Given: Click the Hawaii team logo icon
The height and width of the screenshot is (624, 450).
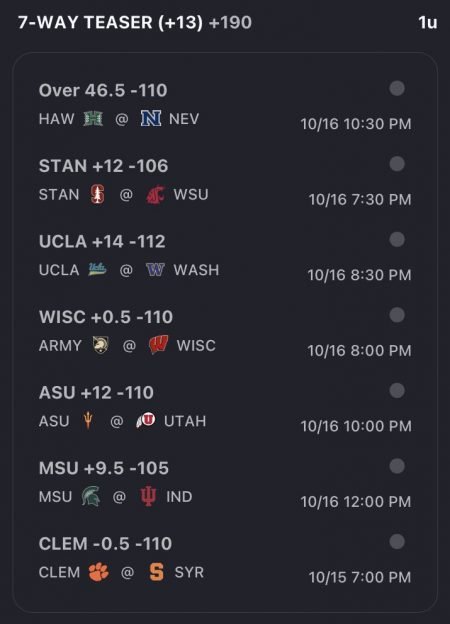Looking at the screenshot, I should tap(94, 119).
